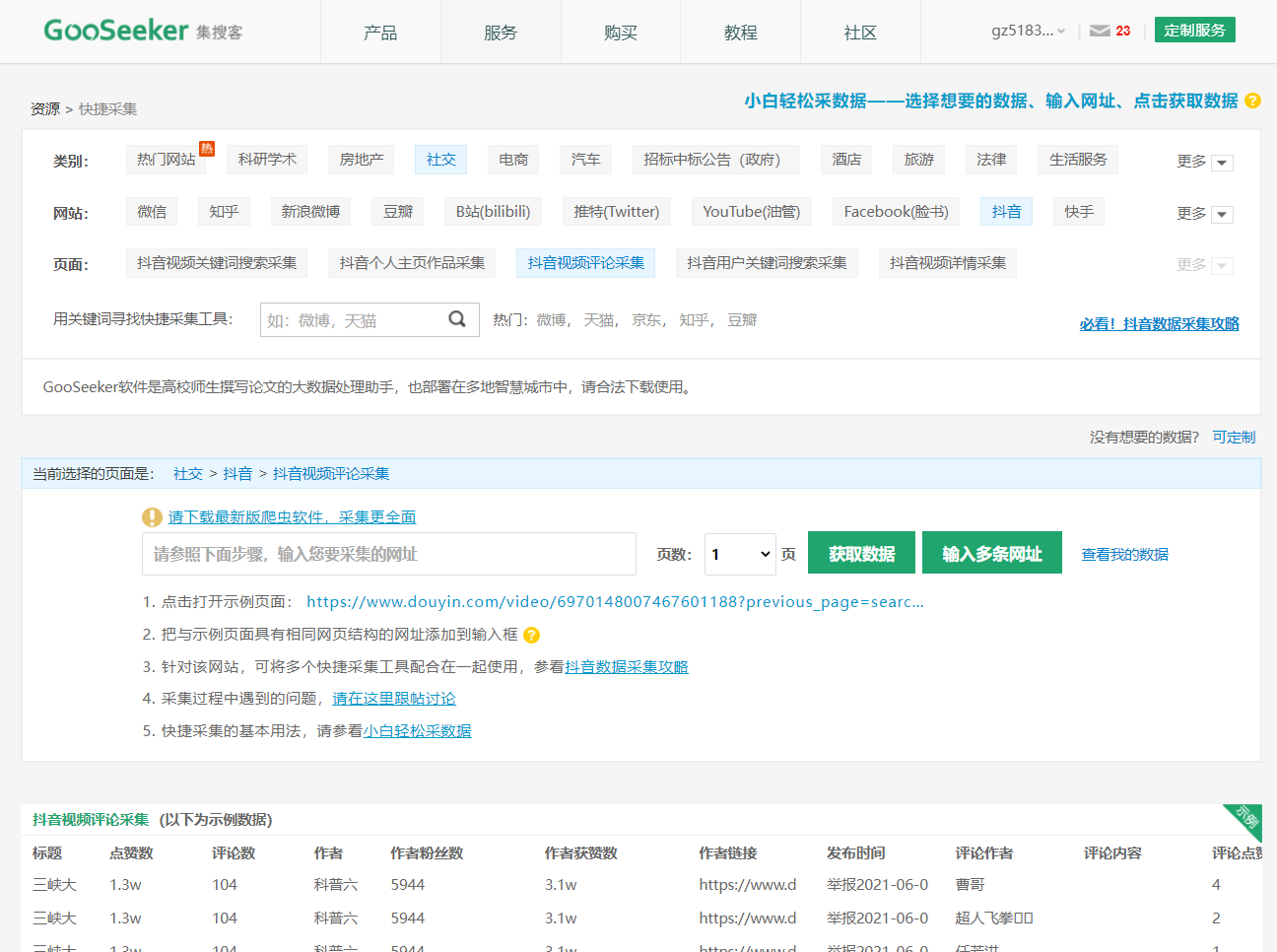Select the 电商 category
Image resolution: width=1277 pixels, height=952 pixels.
tap(512, 160)
